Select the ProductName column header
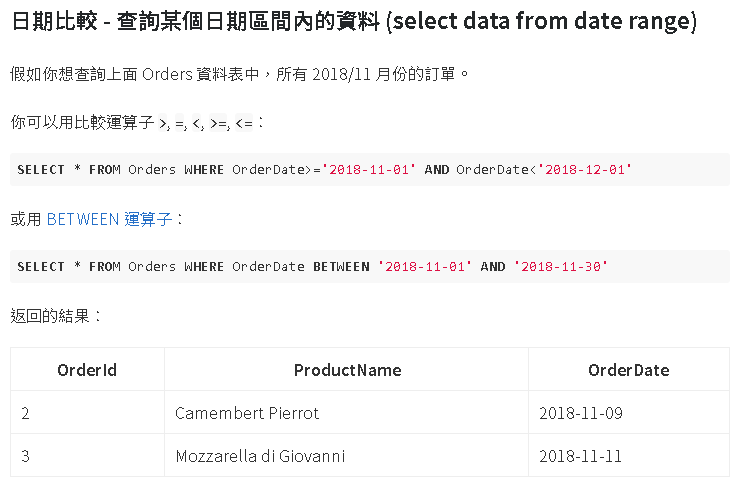 click(x=346, y=370)
